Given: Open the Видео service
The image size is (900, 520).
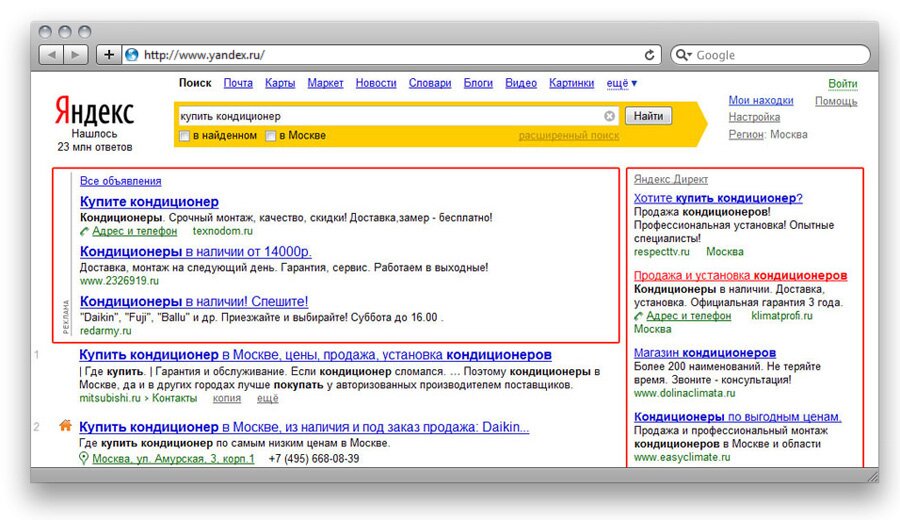Looking at the screenshot, I should point(521,83).
